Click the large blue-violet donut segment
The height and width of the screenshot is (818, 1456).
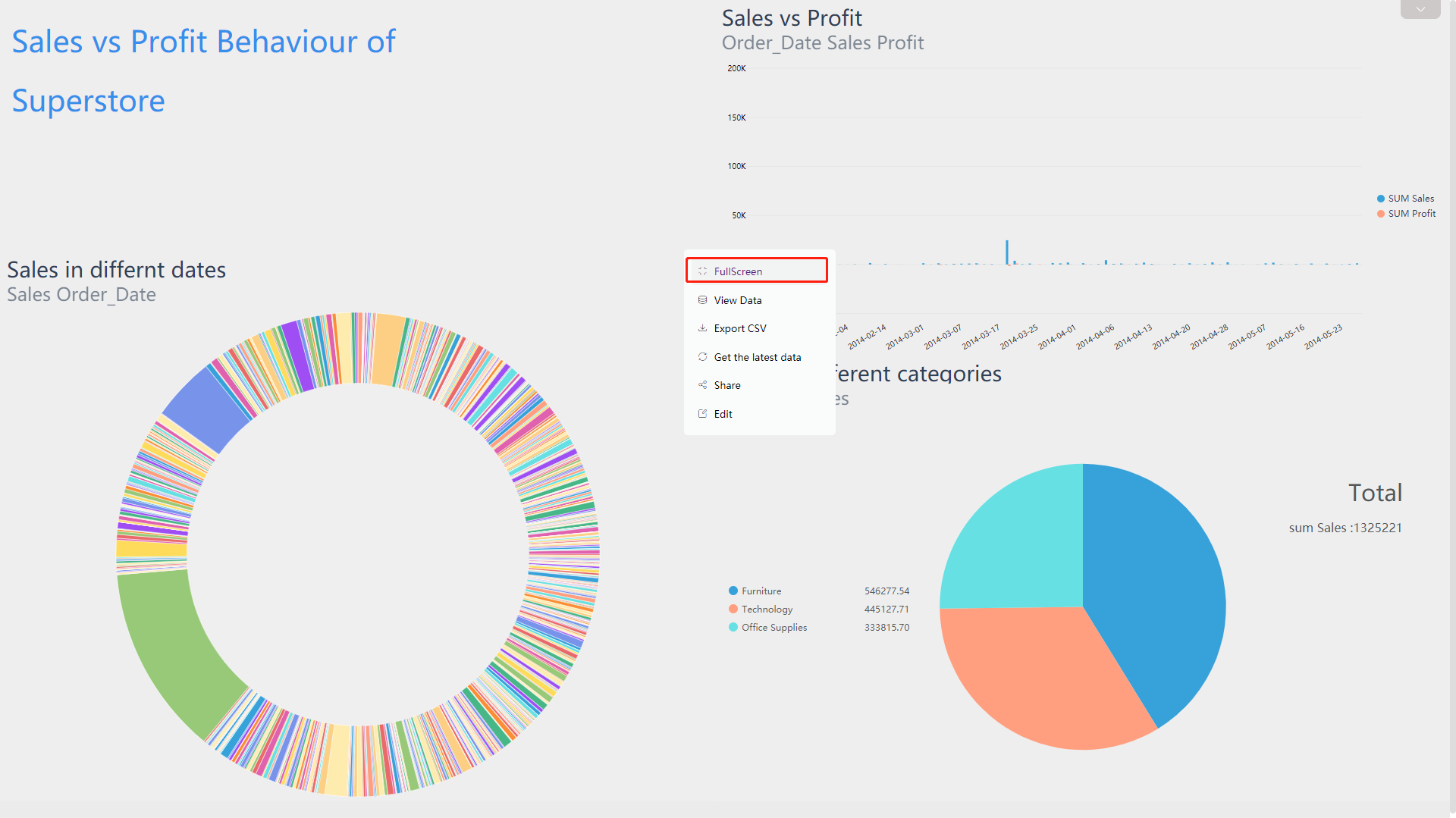point(205,409)
